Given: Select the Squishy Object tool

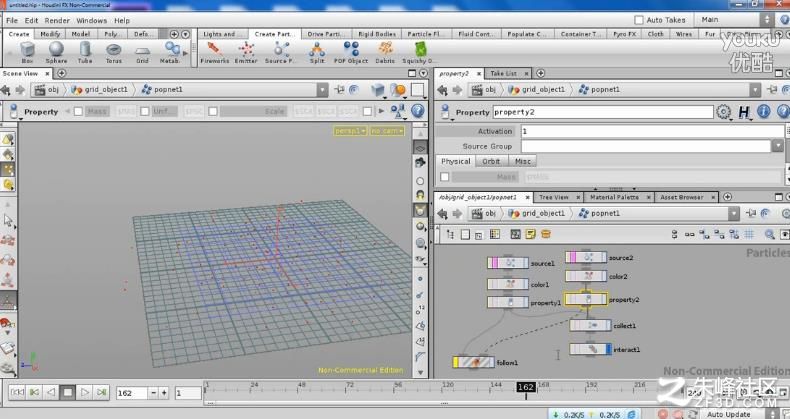Looking at the screenshot, I should (x=419, y=52).
